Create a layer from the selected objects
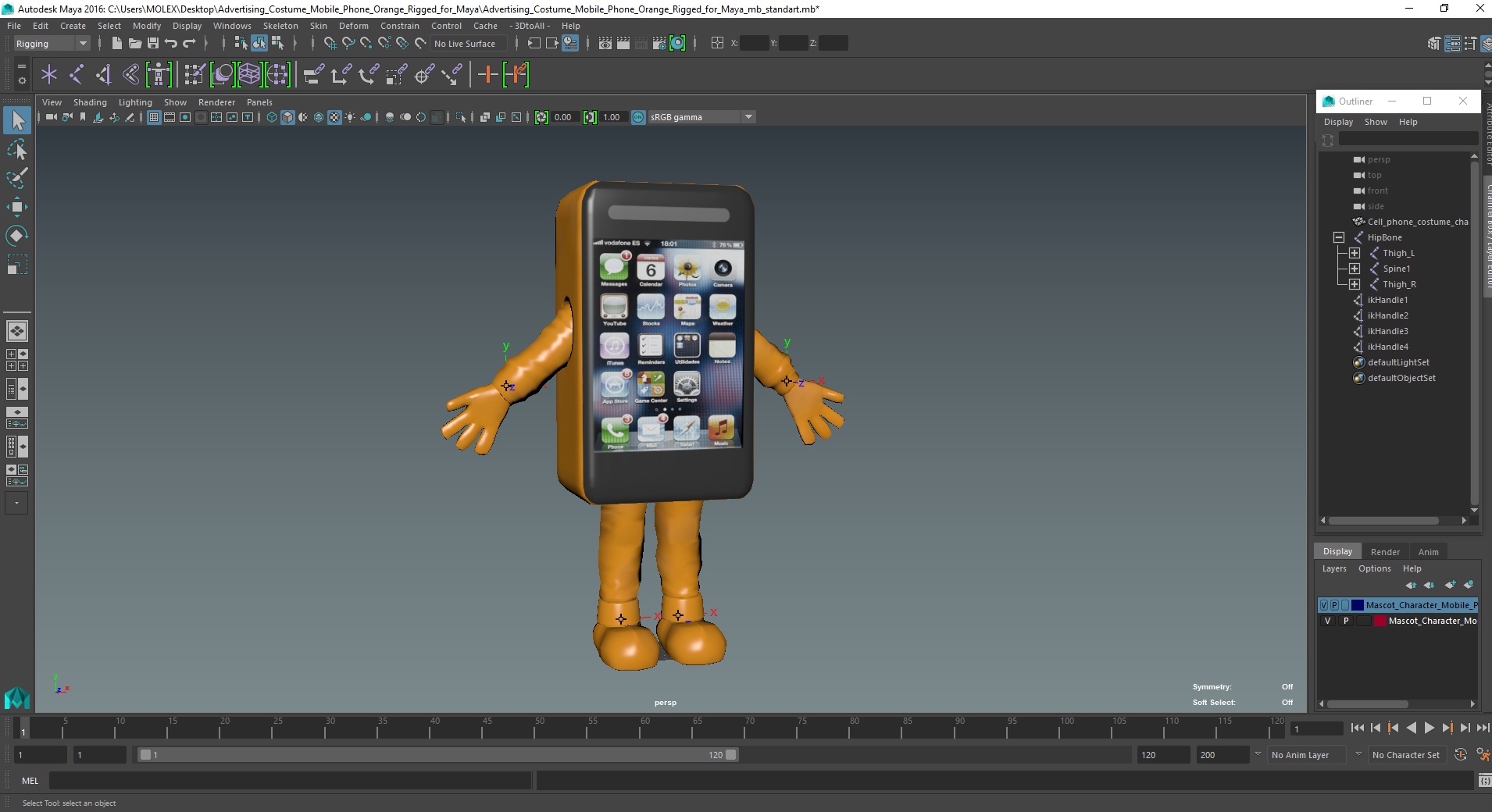The height and width of the screenshot is (812, 1492). point(1469,585)
